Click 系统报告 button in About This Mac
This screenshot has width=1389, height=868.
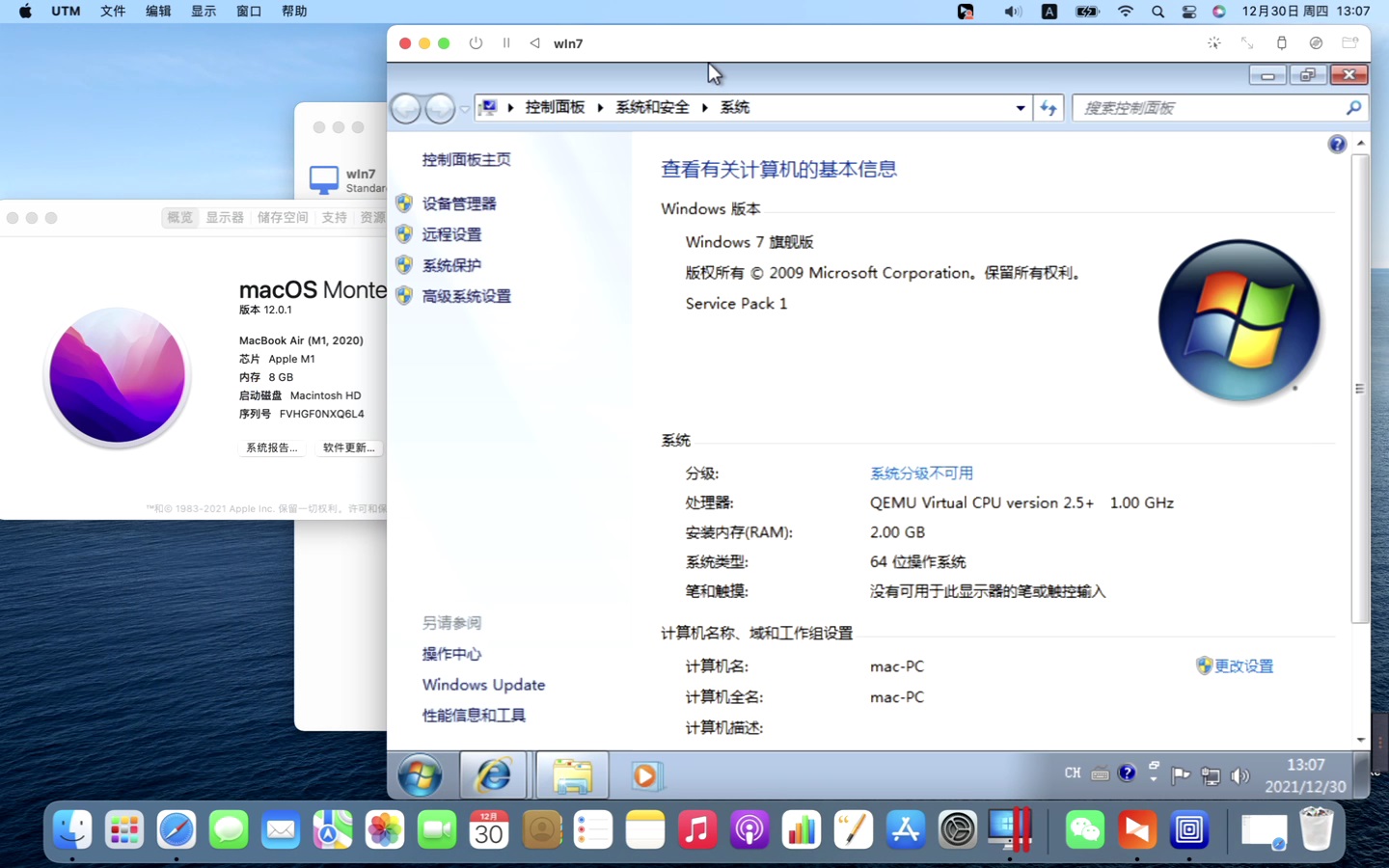[272, 448]
